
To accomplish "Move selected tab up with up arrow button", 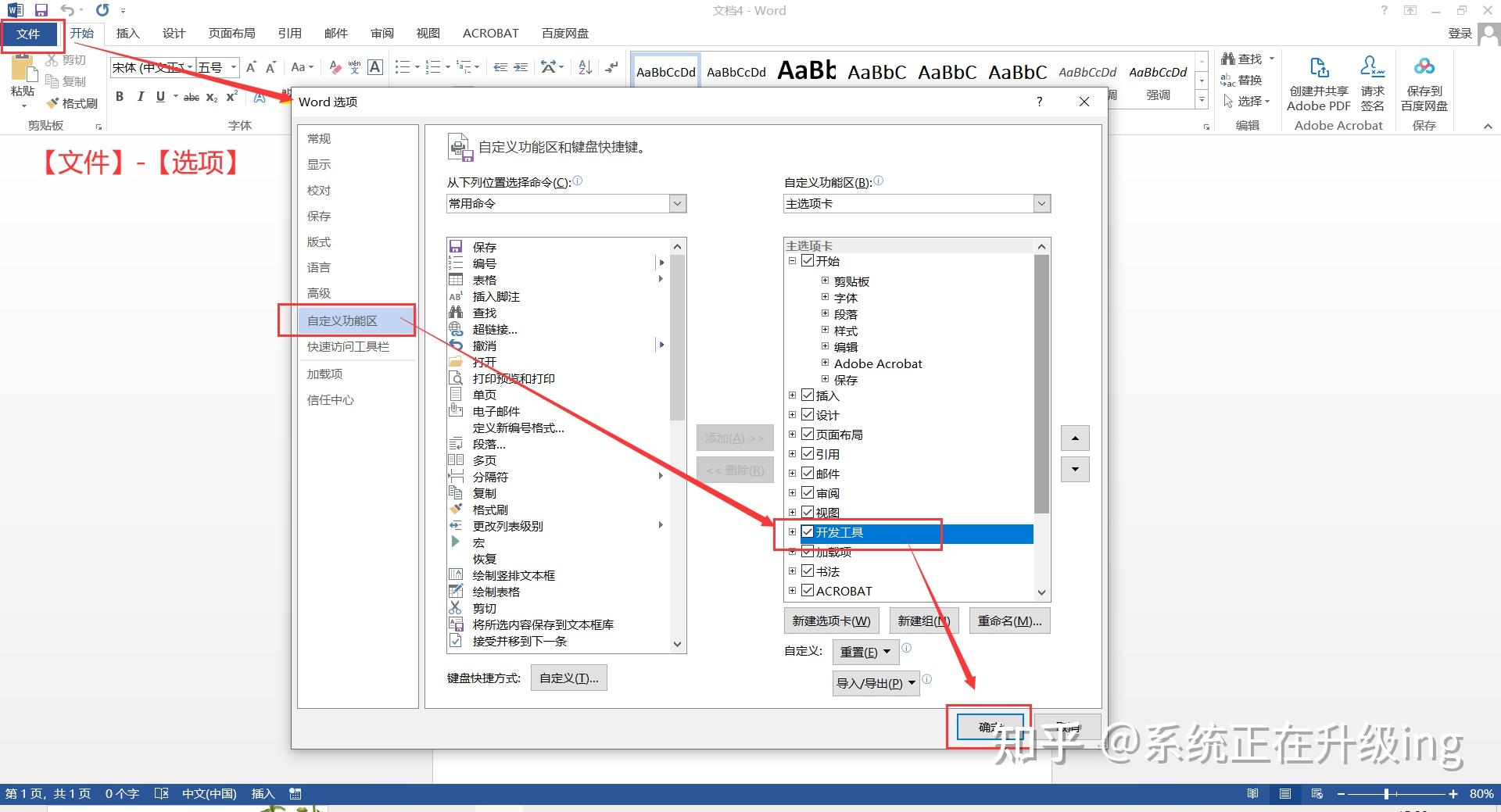I will [1075, 438].
